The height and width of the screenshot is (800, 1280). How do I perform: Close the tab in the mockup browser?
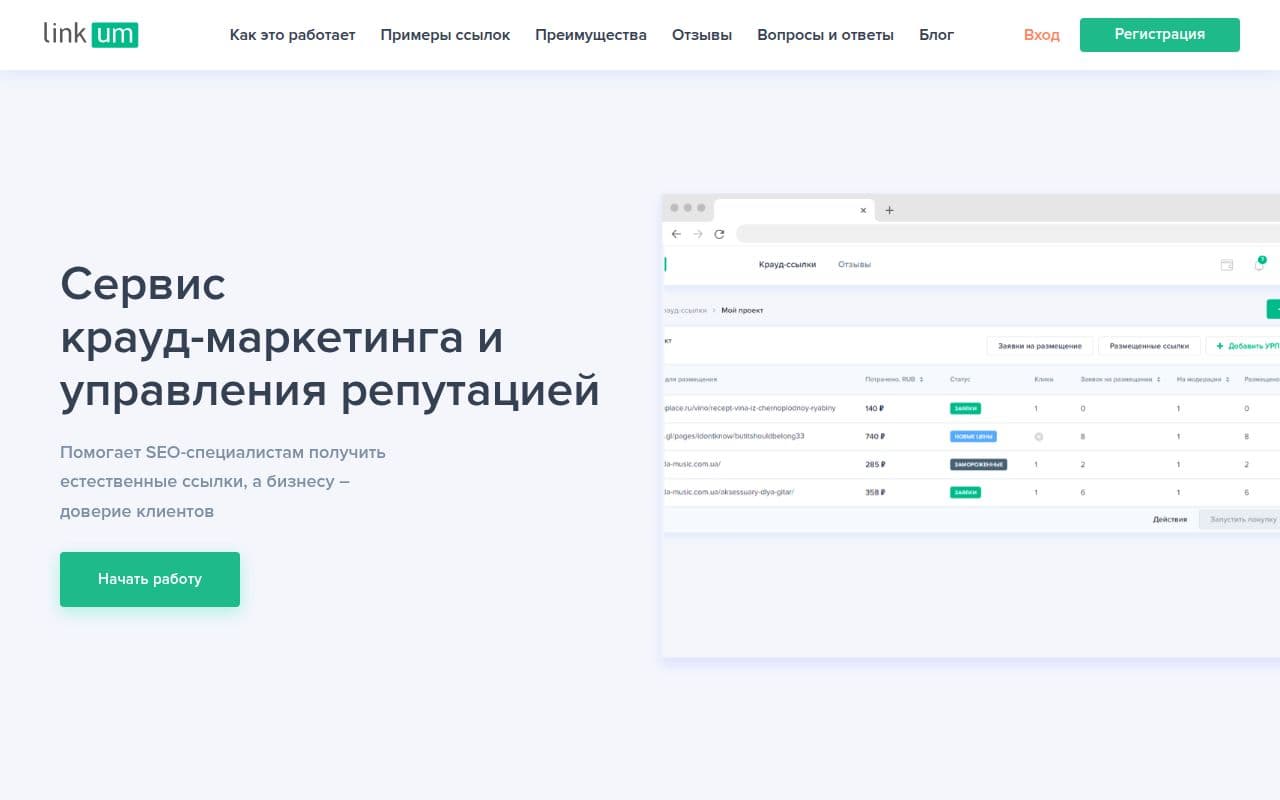[864, 210]
